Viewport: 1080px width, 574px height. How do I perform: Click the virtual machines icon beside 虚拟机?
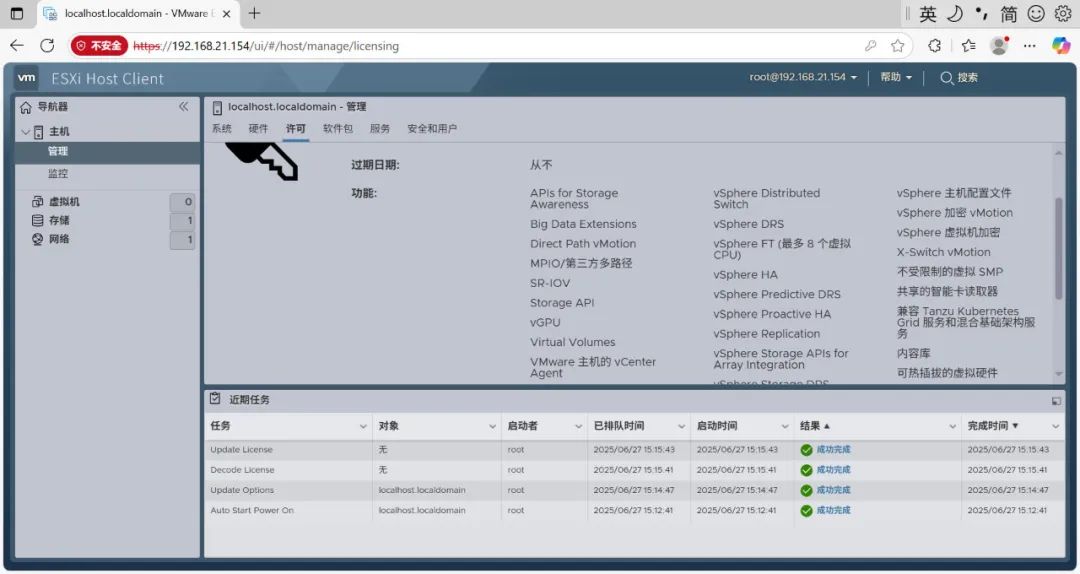click(x=38, y=201)
